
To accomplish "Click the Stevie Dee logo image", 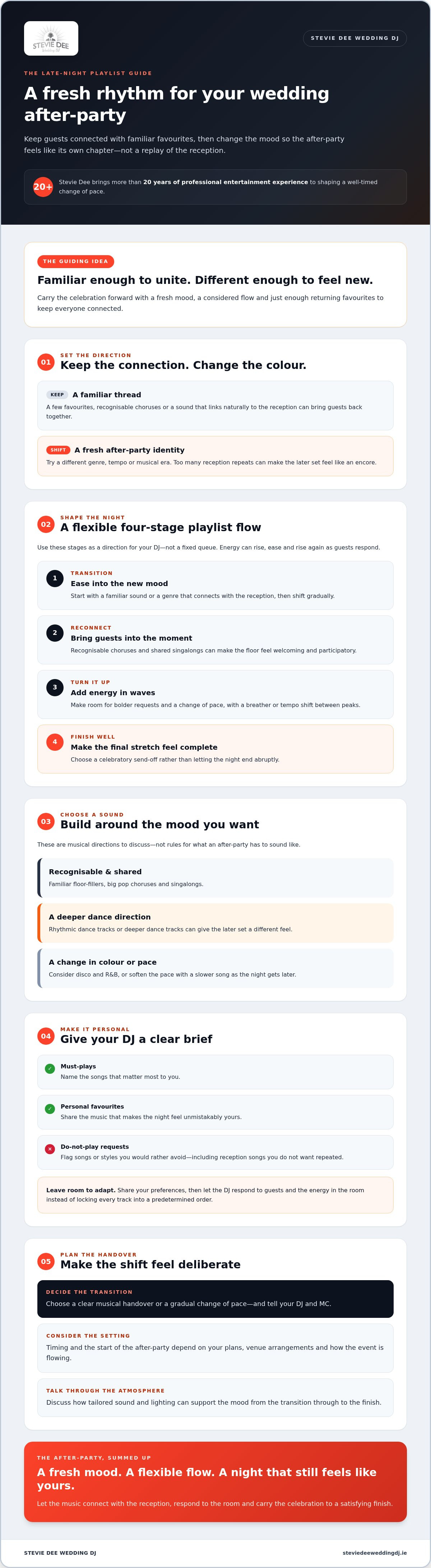I will click(x=51, y=38).
